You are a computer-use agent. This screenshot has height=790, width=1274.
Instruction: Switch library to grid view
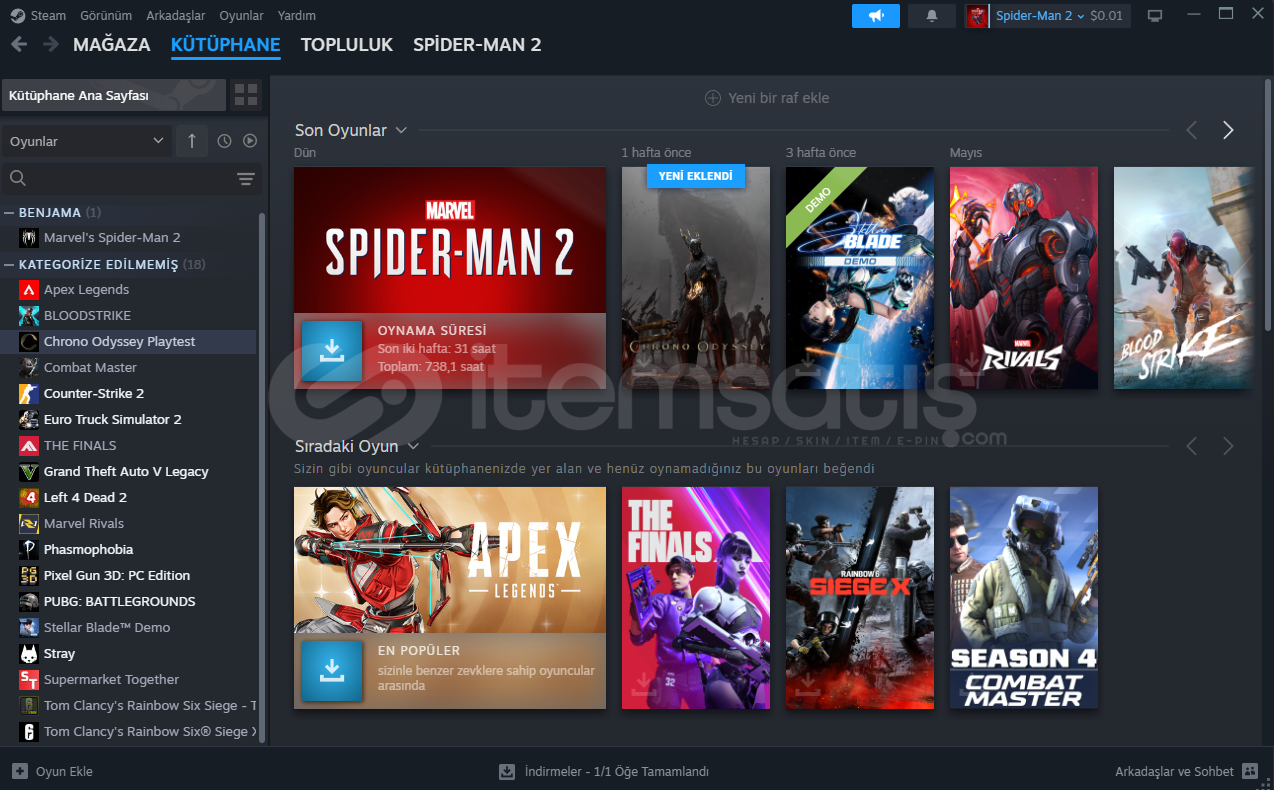(244, 95)
